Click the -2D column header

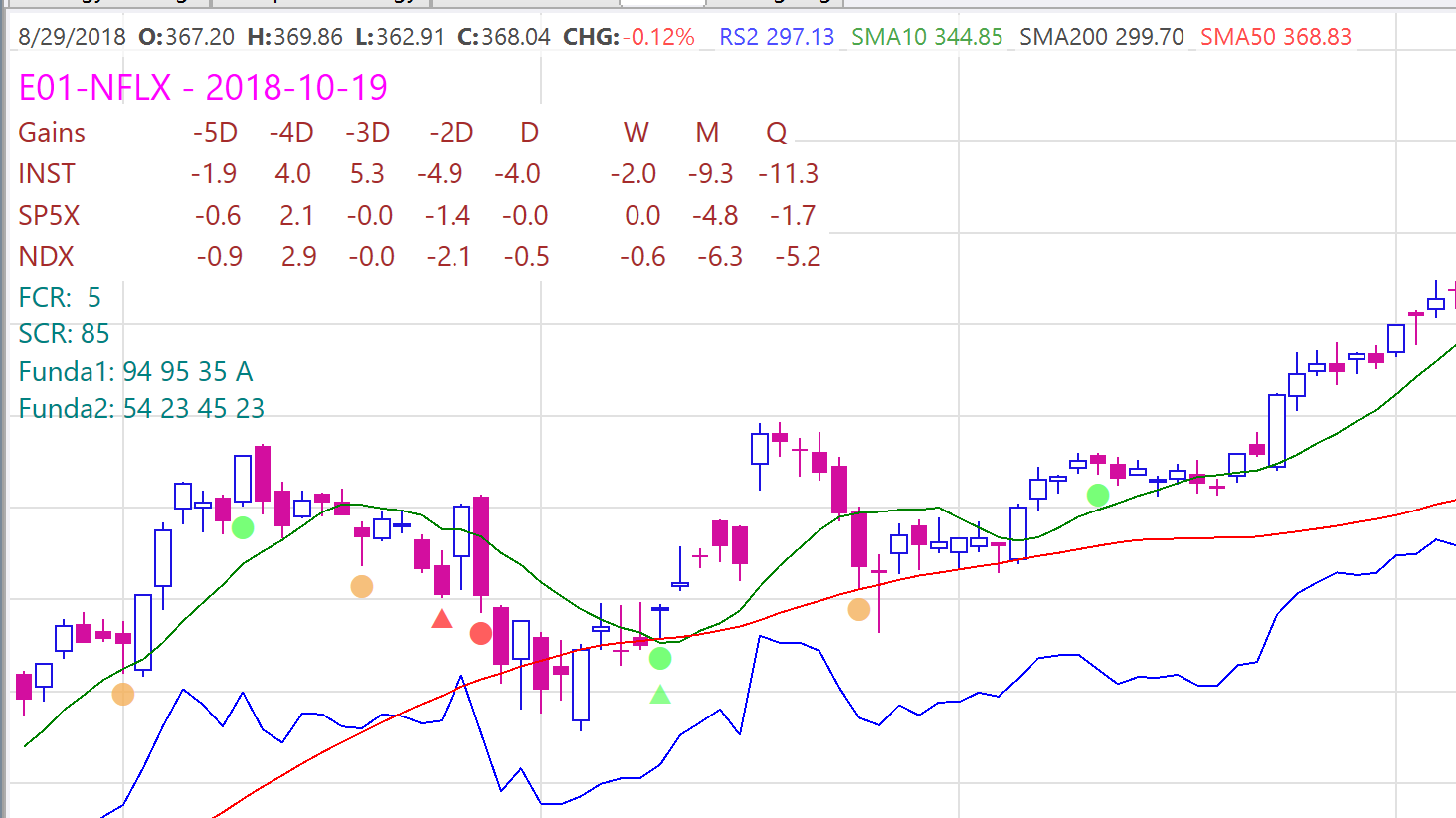click(451, 133)
